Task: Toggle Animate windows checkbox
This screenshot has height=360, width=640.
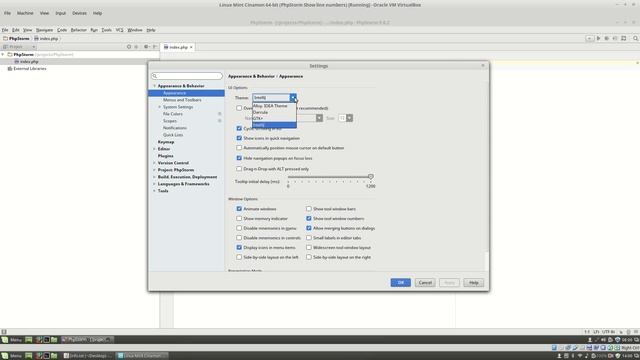Action: click(239, 209)
